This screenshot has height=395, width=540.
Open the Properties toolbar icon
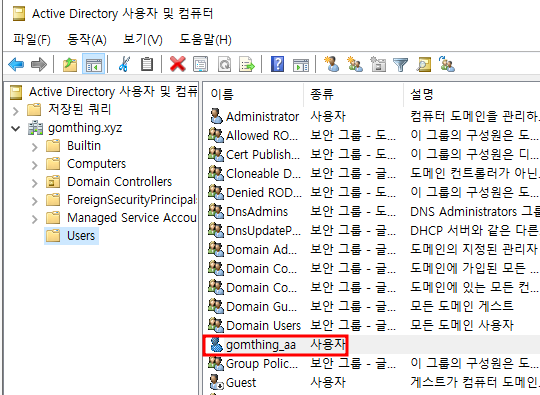click(x=200, y=64)
